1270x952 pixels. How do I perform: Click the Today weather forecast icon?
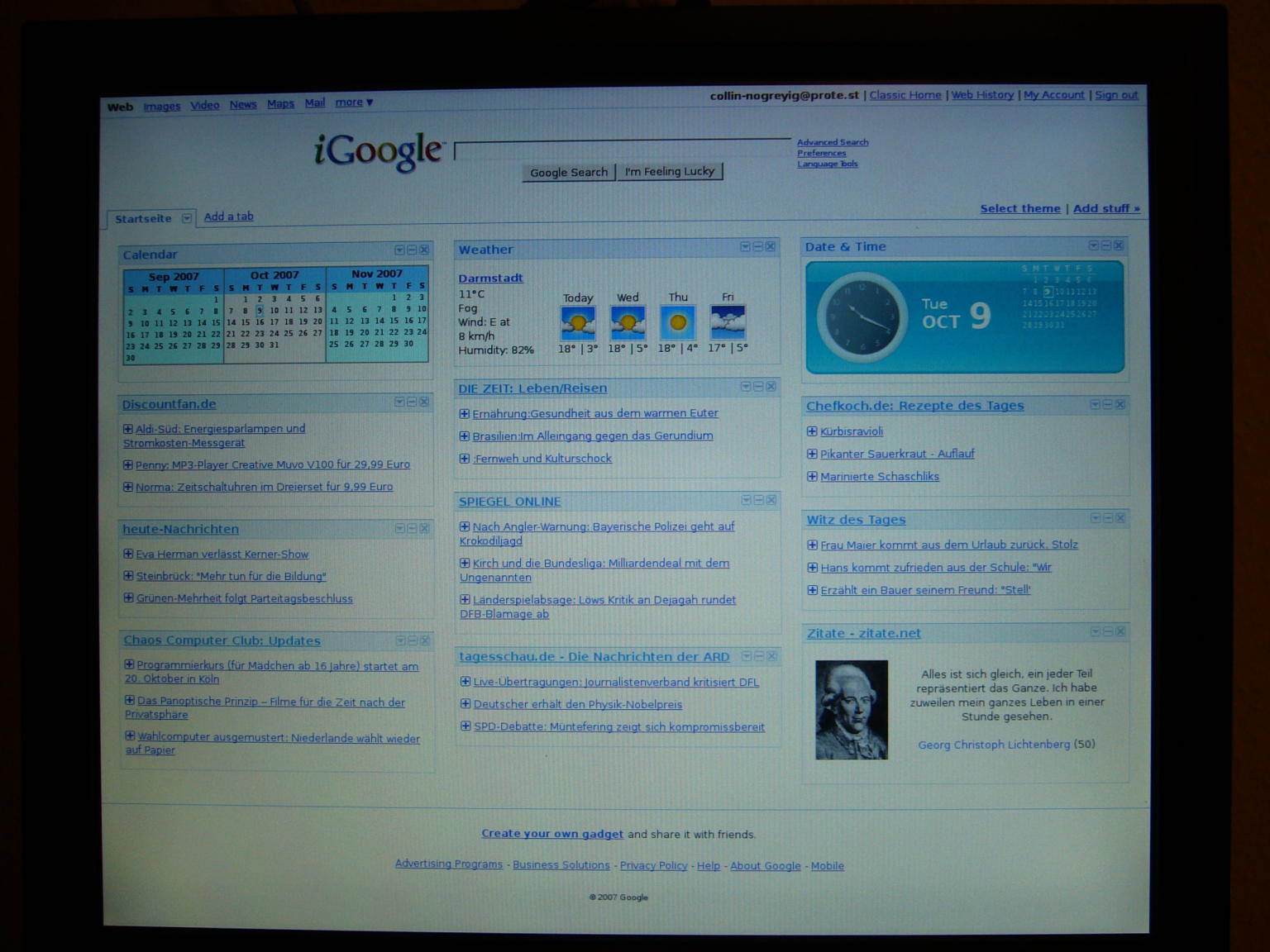tap(577, 322)
